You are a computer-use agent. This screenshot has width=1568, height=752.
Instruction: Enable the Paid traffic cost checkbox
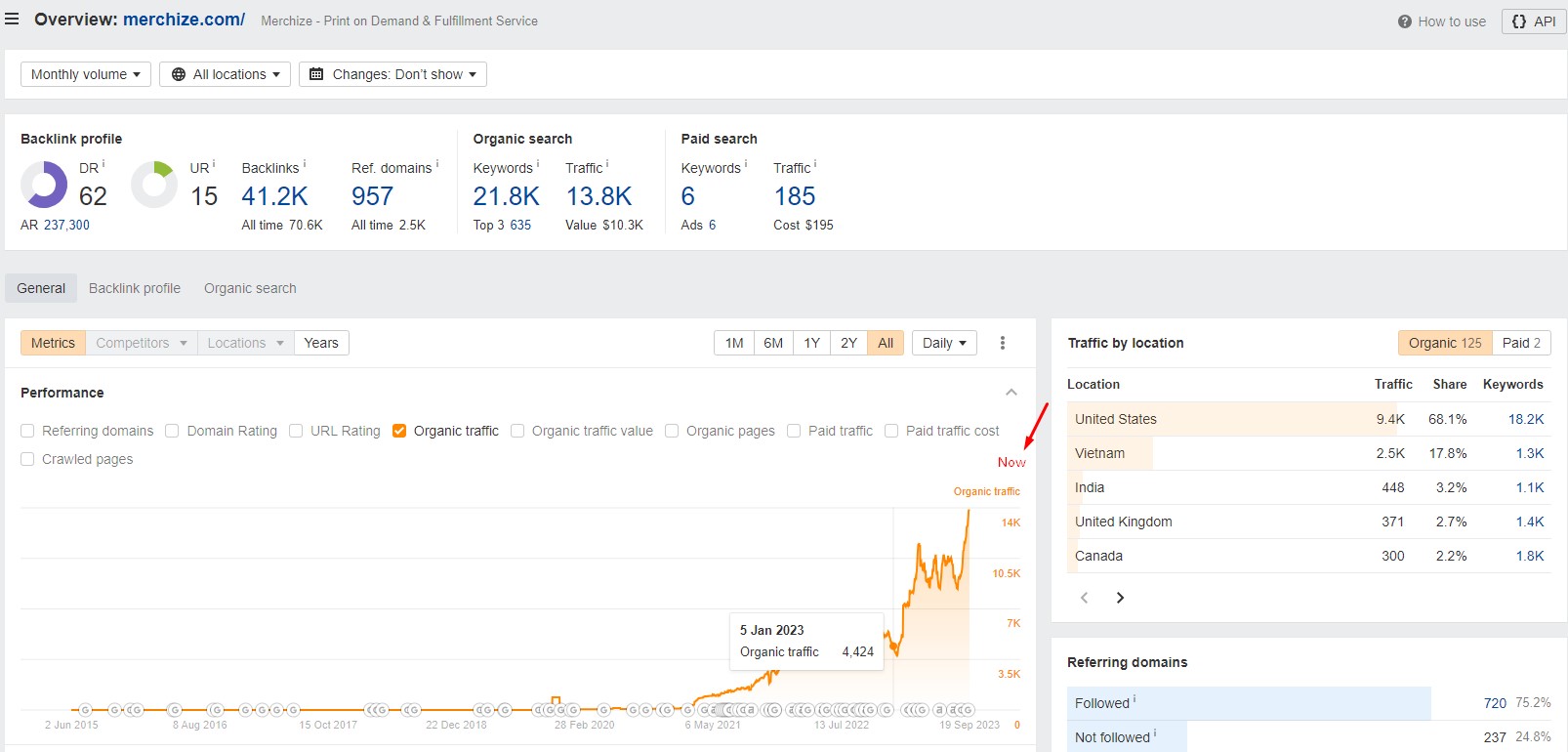pyautogui.click(x=891, y=431)
